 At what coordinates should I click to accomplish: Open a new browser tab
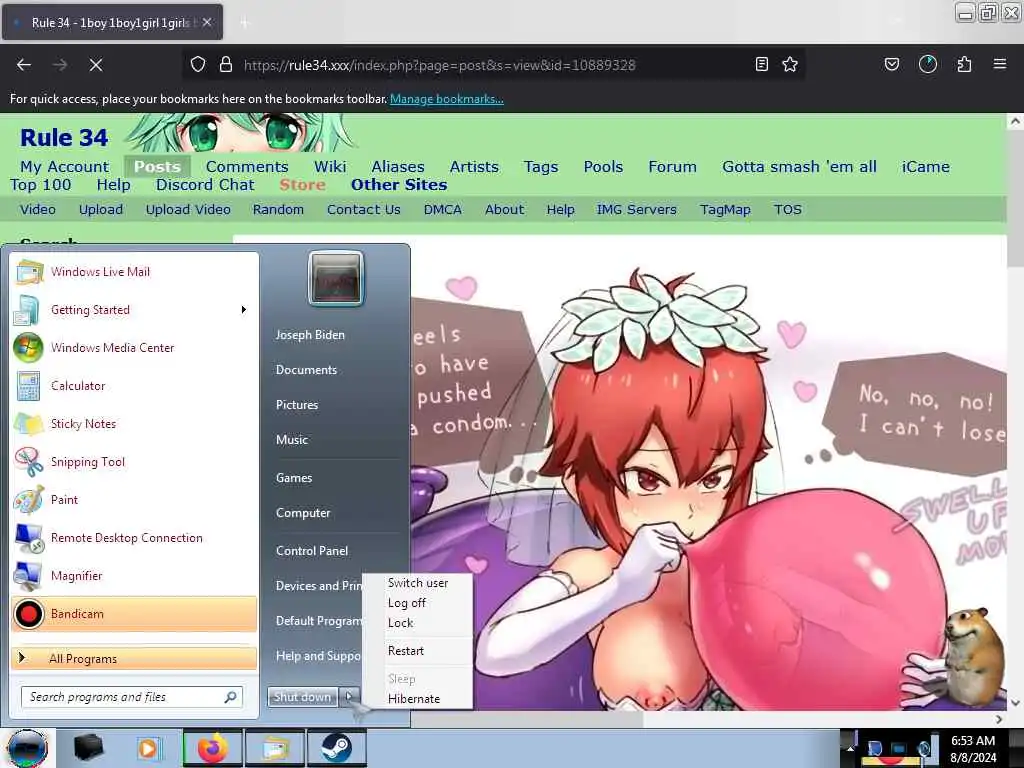point(244,23)
